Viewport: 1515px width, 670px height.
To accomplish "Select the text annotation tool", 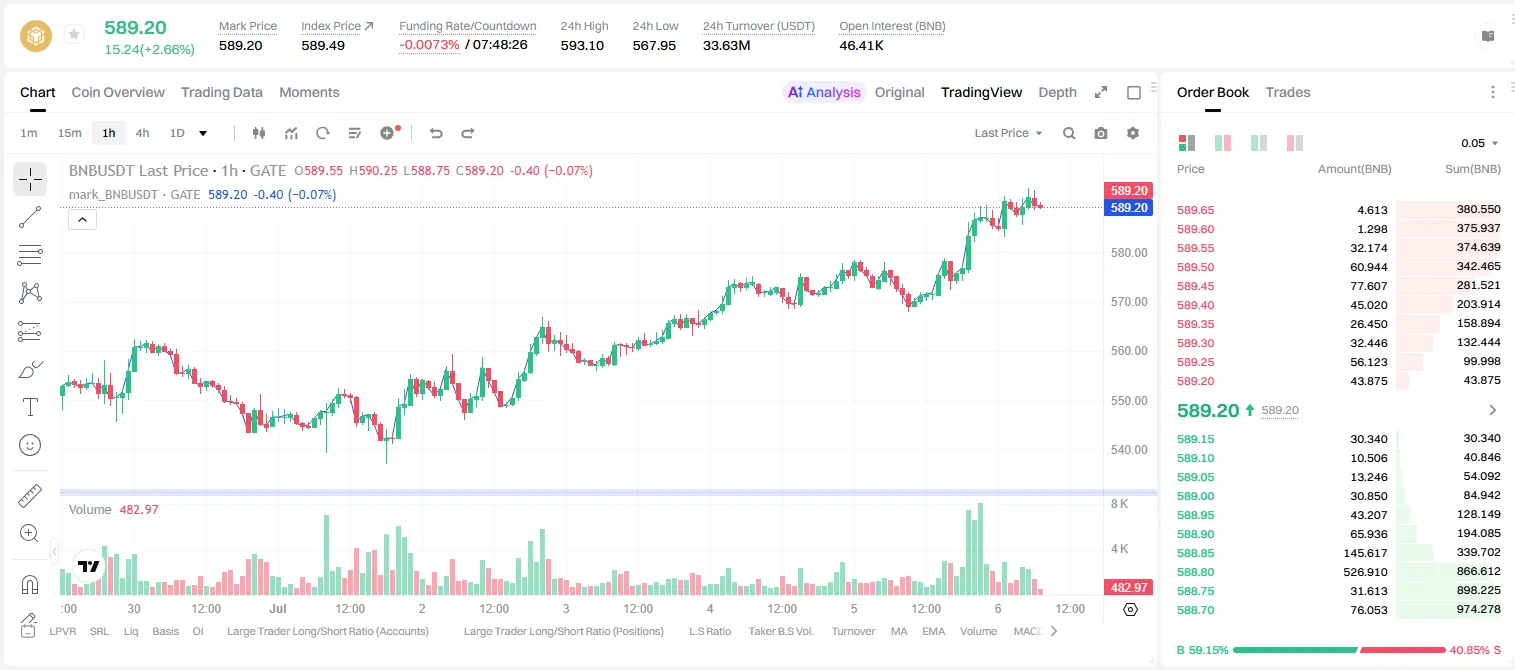I will [x=30, y=407].
